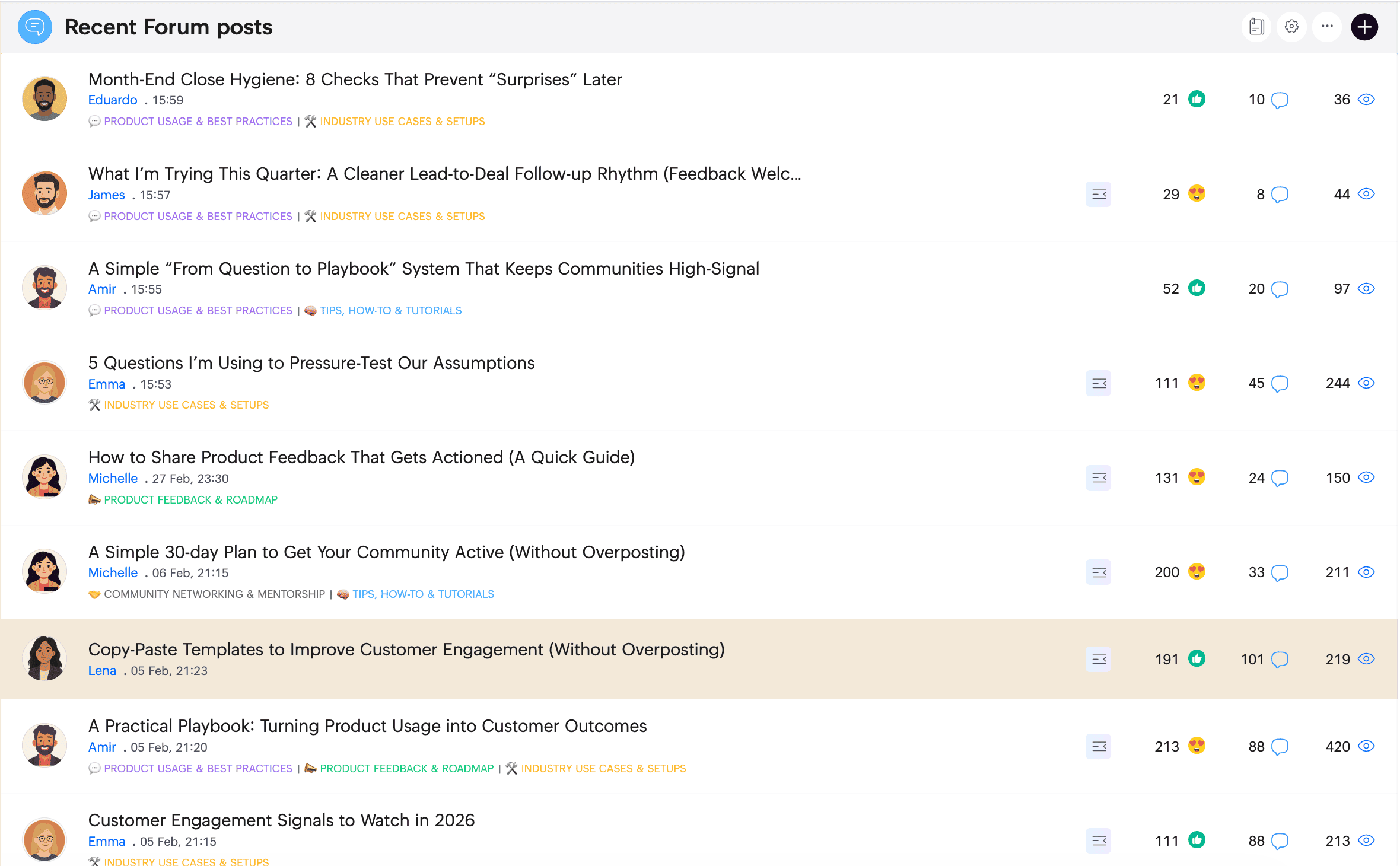Click Lena's avatar thumbnail
The height and width of the screenshot is (866, 1400).
44,658
